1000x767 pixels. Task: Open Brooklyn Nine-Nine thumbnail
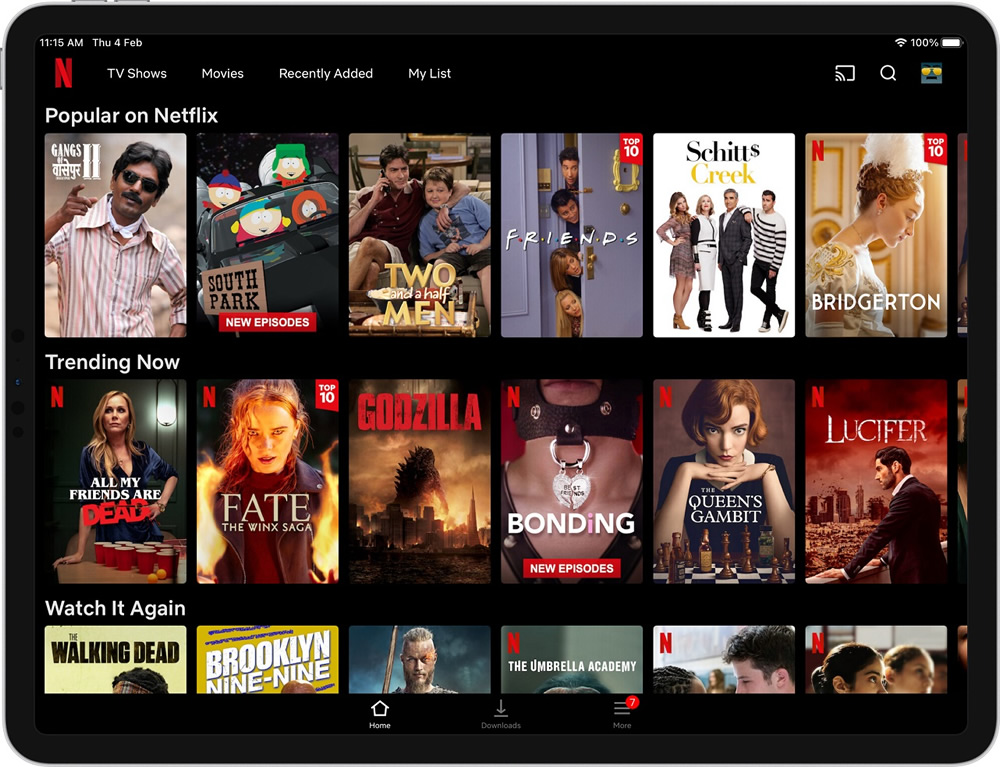267,659
